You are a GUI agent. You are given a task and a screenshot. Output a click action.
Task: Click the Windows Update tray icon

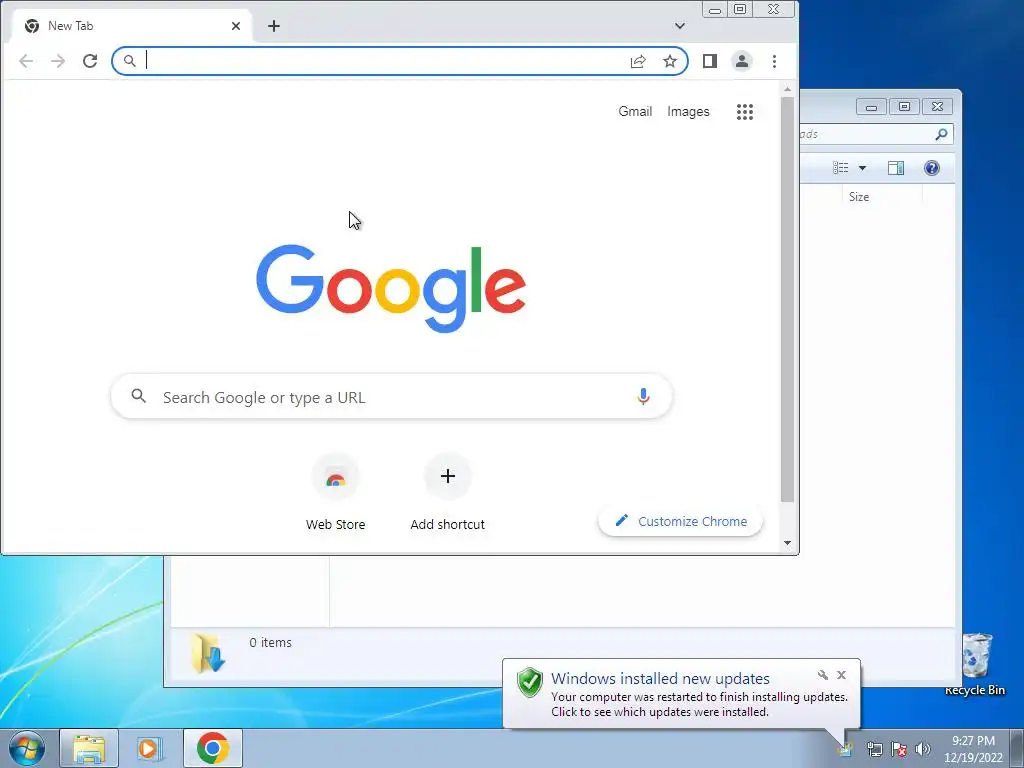[845, 749]
